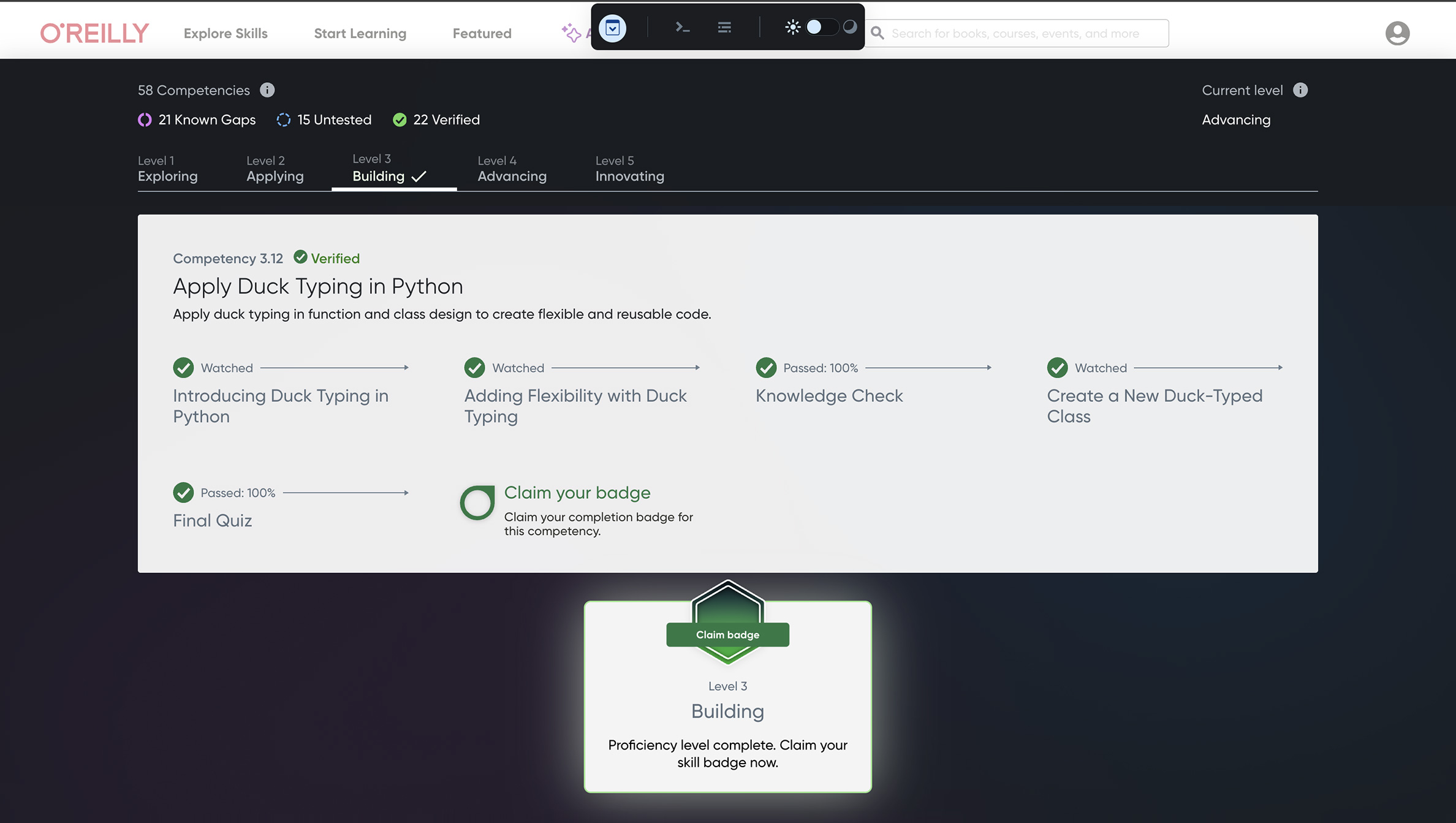Click the info icon beside Current level
Viewport: 1456px width, 823px height.
1300,90
